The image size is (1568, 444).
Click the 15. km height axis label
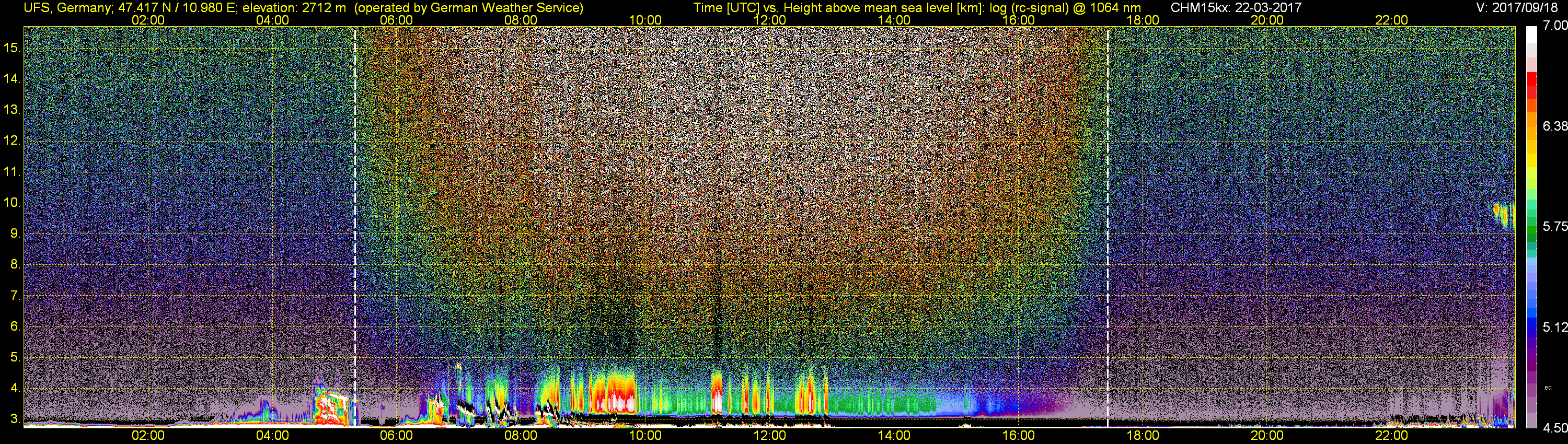coord(12,48)
